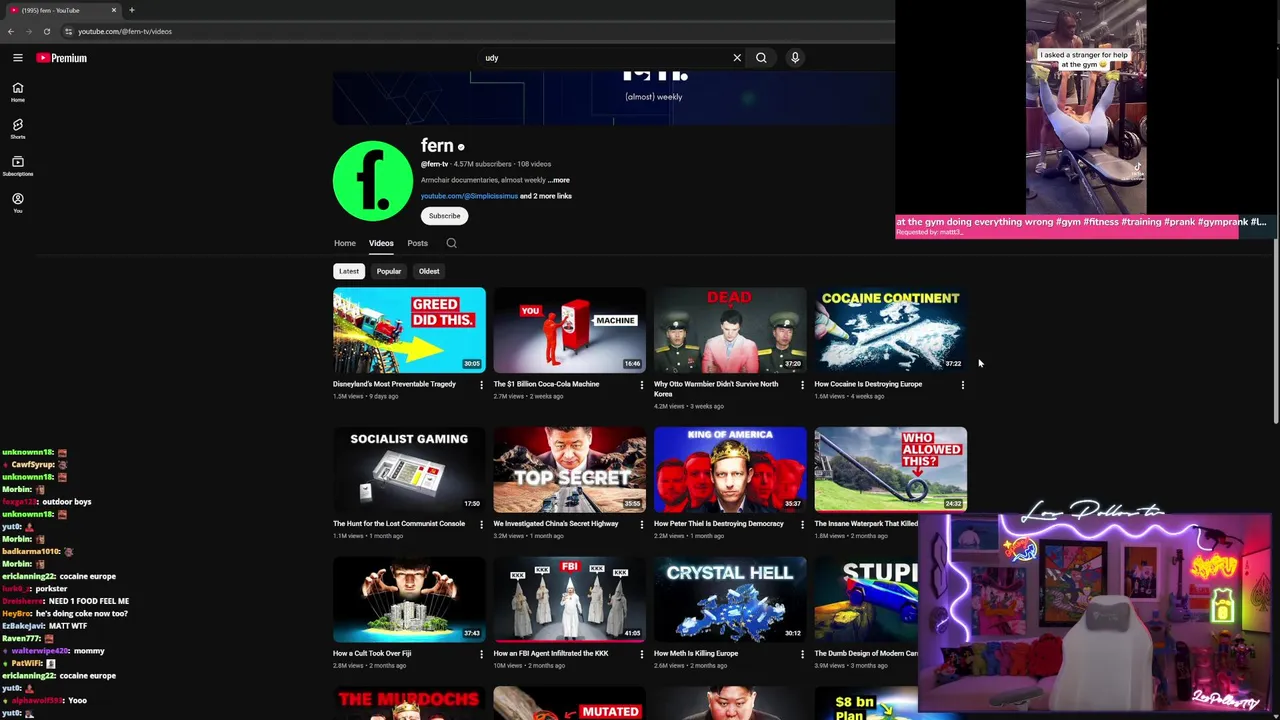Open the Otto Warmbier DEAD thumbnail
Viewport: 1280px width, 720px height.
pos(730,330)
